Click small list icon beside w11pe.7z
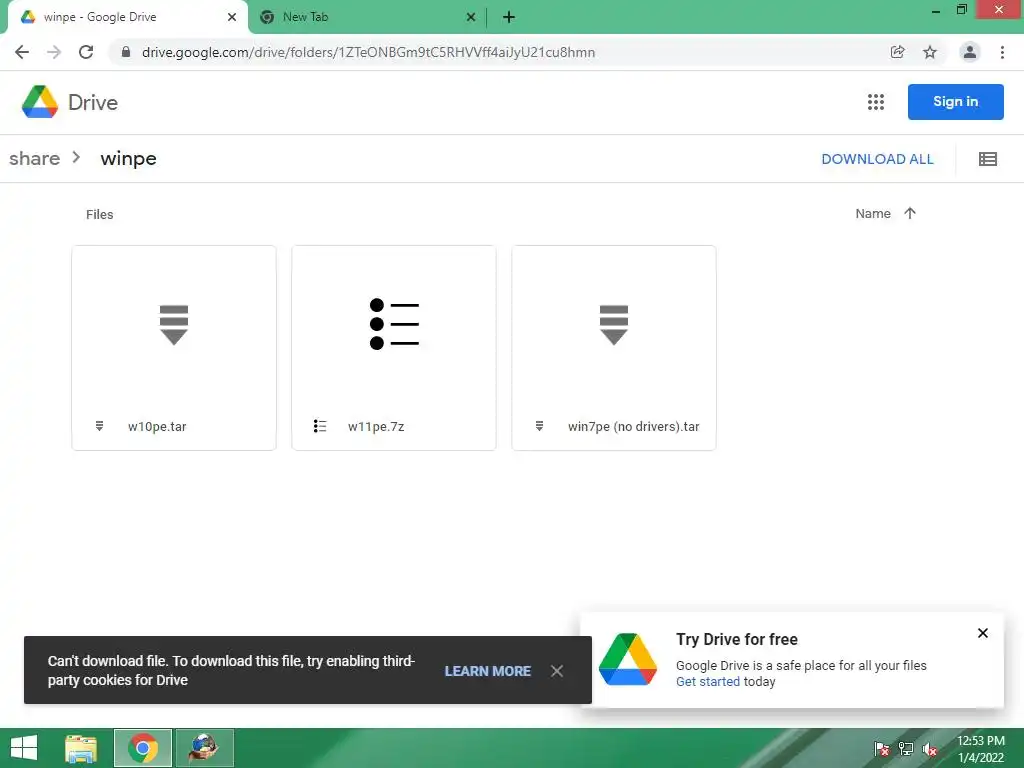 [x=319, y=426]
